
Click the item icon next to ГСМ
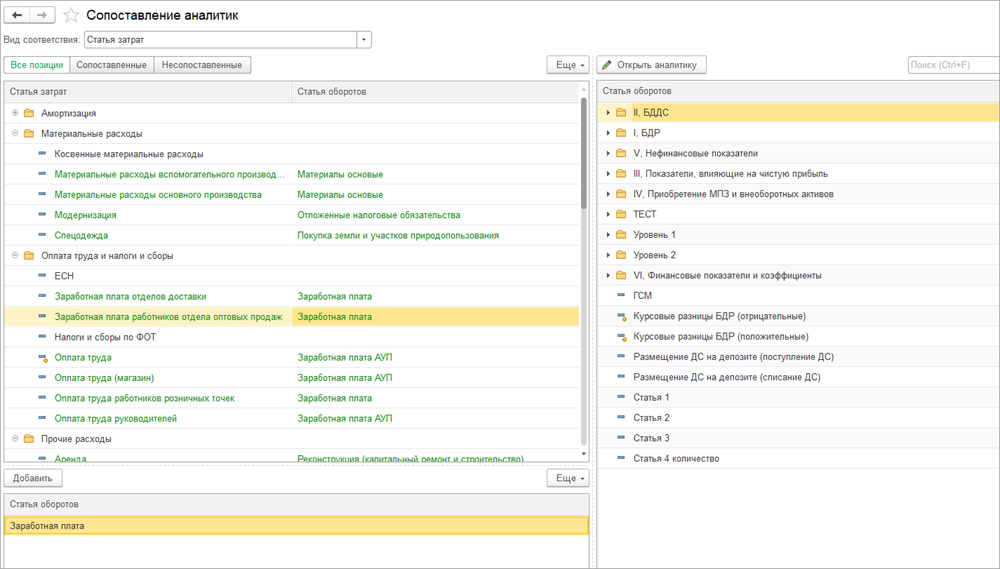click(x=622, y=296)
